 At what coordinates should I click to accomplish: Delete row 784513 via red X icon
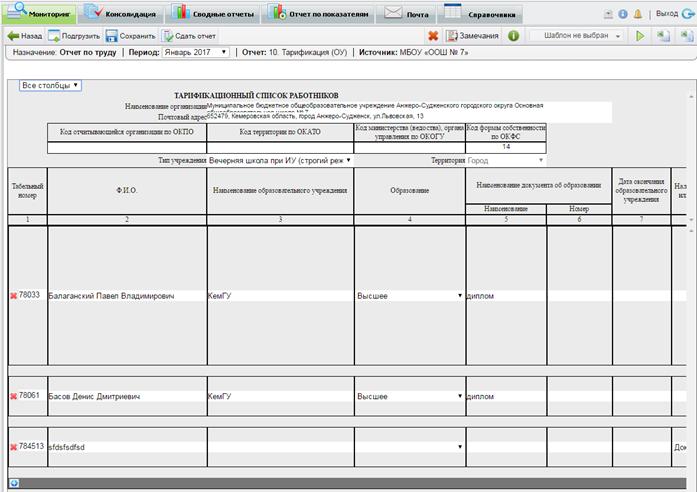point(13,446)
